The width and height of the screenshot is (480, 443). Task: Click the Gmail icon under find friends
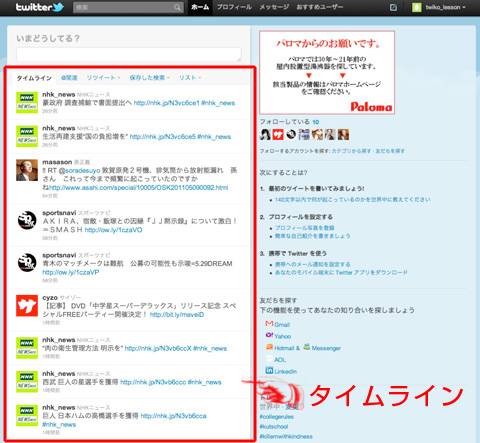(269, 323)
